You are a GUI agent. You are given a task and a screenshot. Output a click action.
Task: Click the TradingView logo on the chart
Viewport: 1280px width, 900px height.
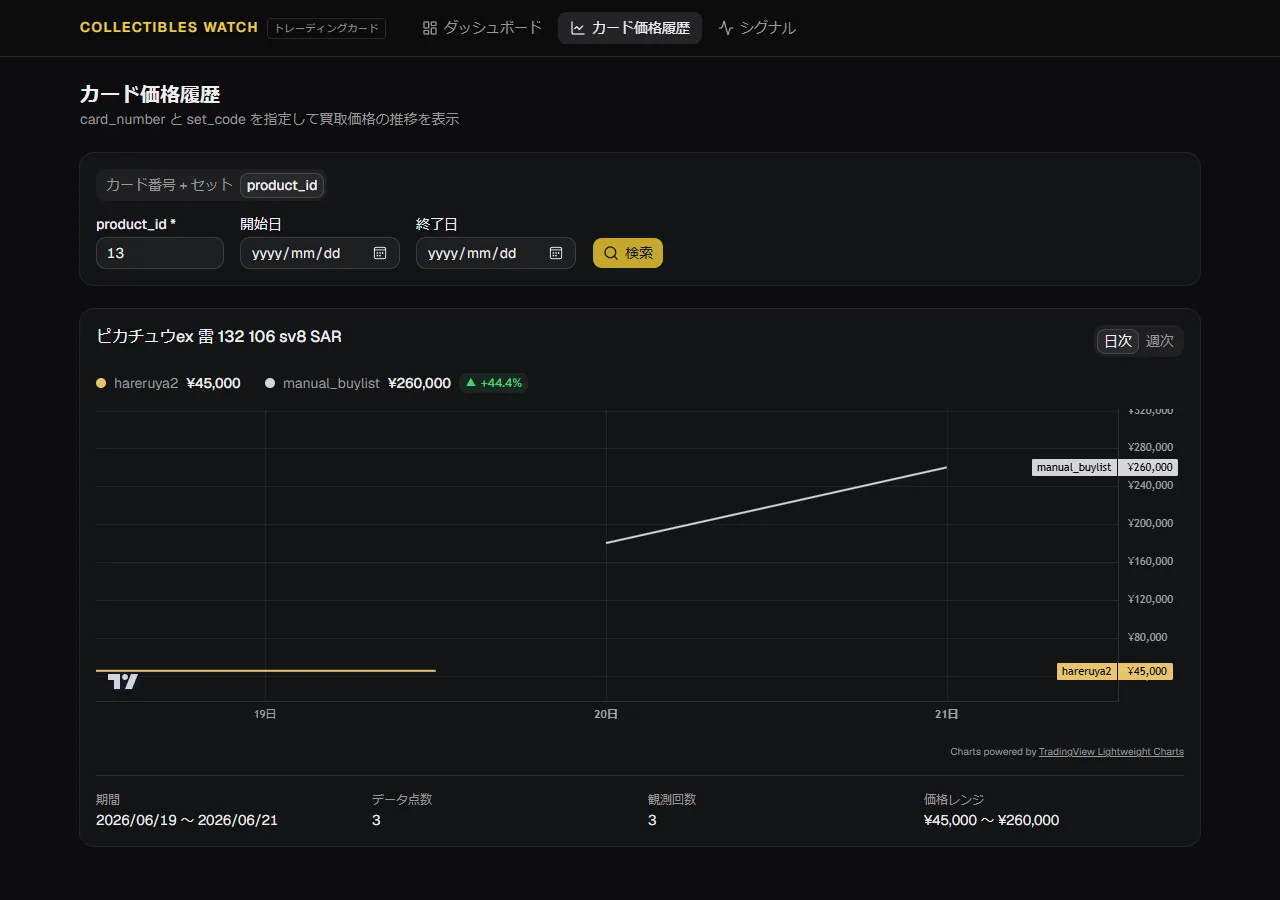(123, 681)
